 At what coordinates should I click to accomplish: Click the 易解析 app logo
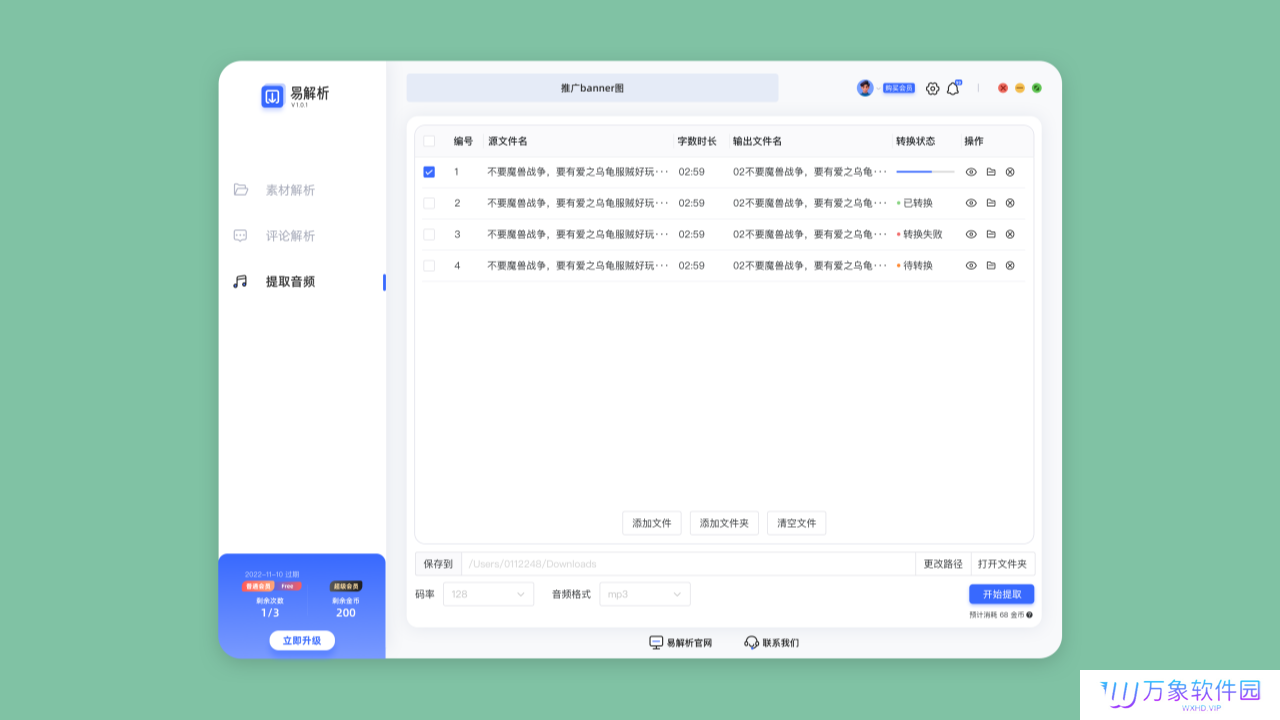(x=273, y=96)
